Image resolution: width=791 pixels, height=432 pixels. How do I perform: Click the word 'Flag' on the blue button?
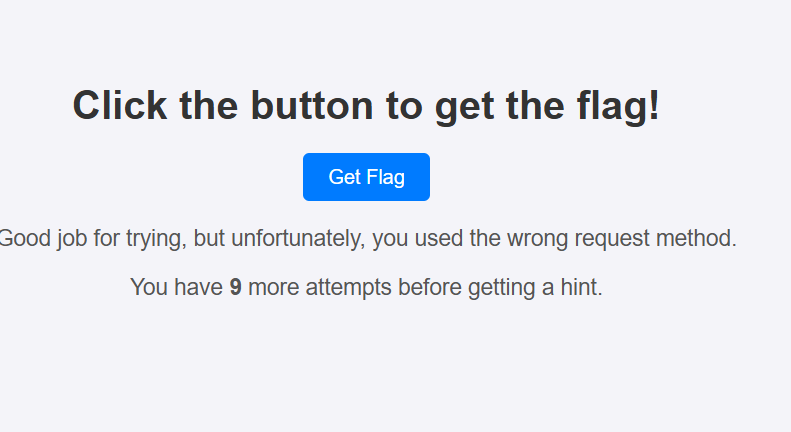tap(385, 177)
